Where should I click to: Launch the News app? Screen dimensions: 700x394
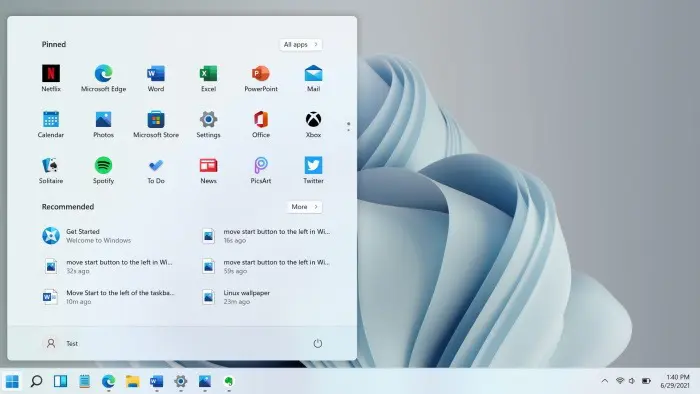(x=208, y=170)
